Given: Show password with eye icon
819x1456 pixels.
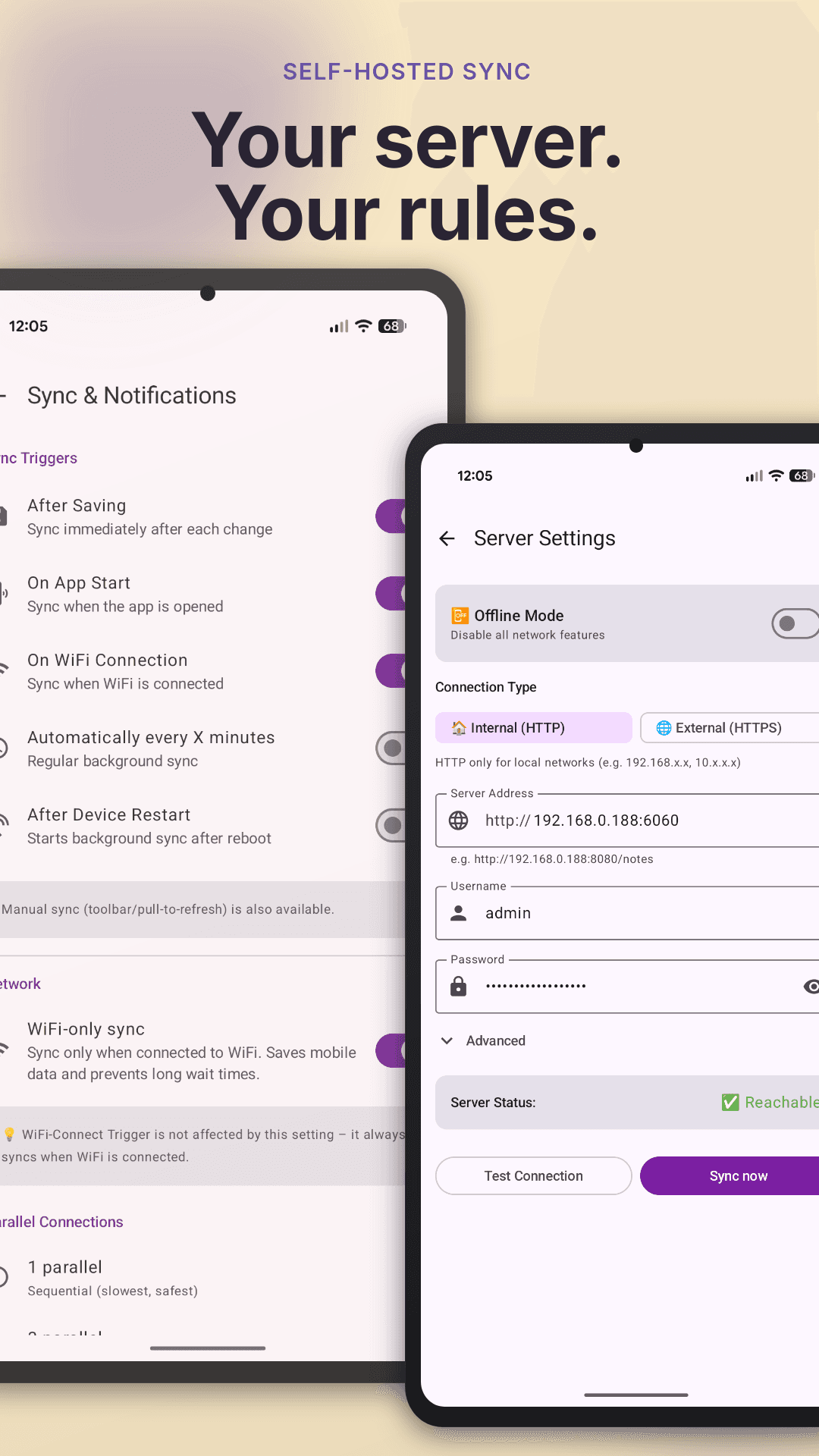Looking at the screenshot, I should click(x=811, y=987).
